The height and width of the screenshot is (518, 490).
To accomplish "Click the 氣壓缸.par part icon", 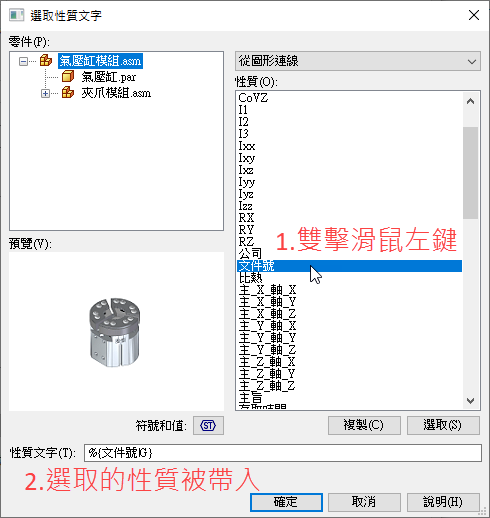I will click(68, 77).
